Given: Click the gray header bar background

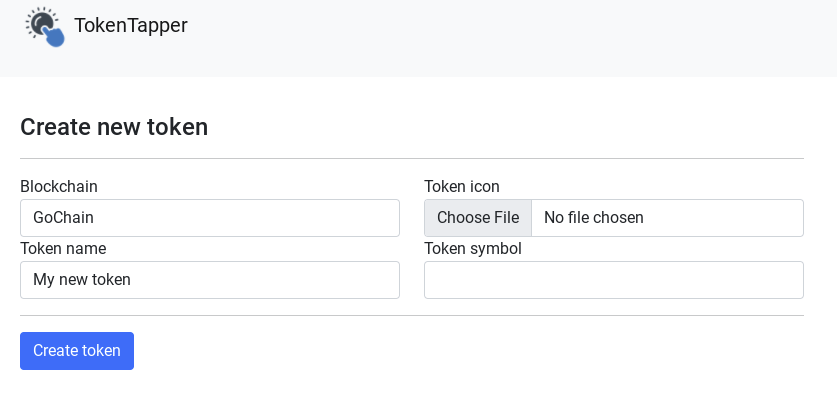Looking at the screenshot, I should (x=500, y=38).
